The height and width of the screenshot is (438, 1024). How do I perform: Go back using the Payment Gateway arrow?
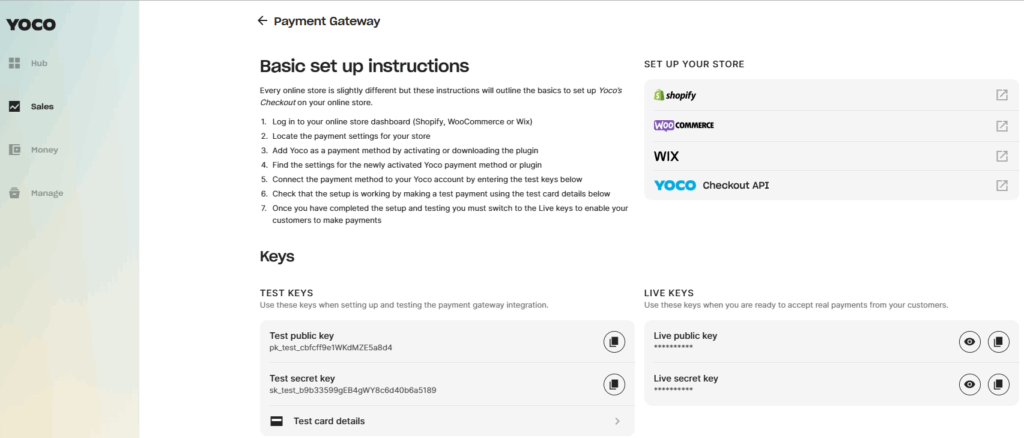pos(262,21)
